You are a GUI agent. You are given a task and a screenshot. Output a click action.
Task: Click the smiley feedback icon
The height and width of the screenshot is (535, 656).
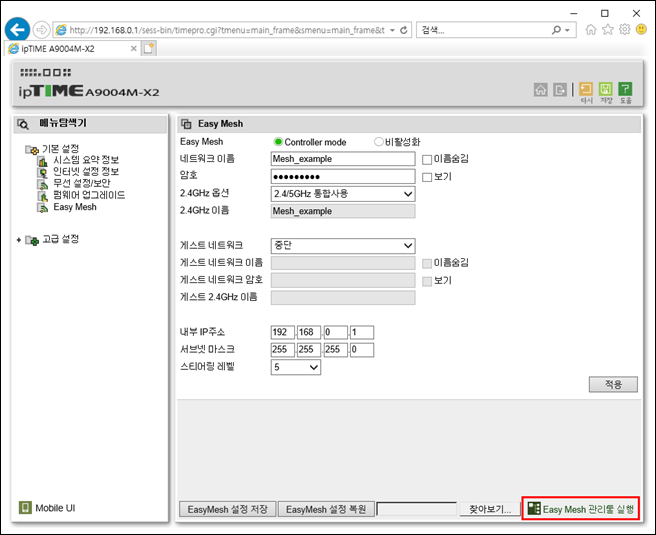pos(641,29)
